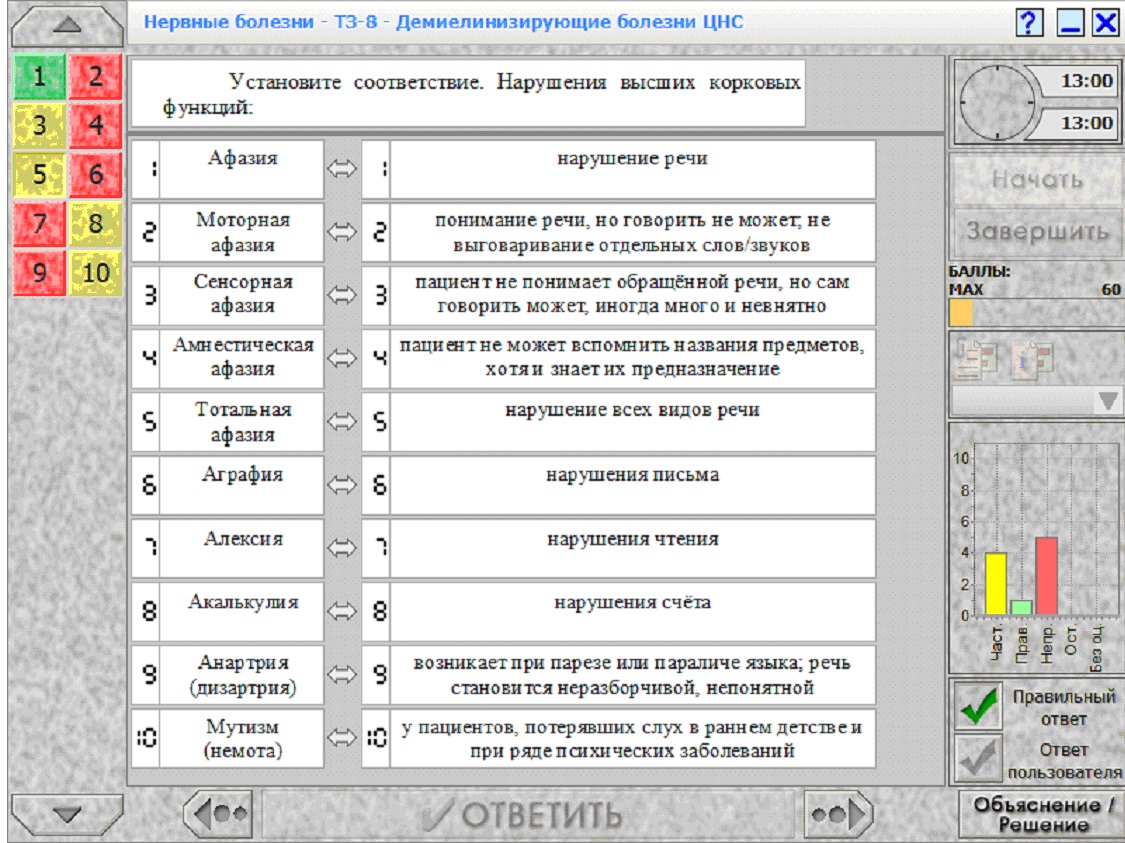This screenshot has width=1125, height=843.
Task: Open the first report icon above dropdown
Action: coord(976,357)
